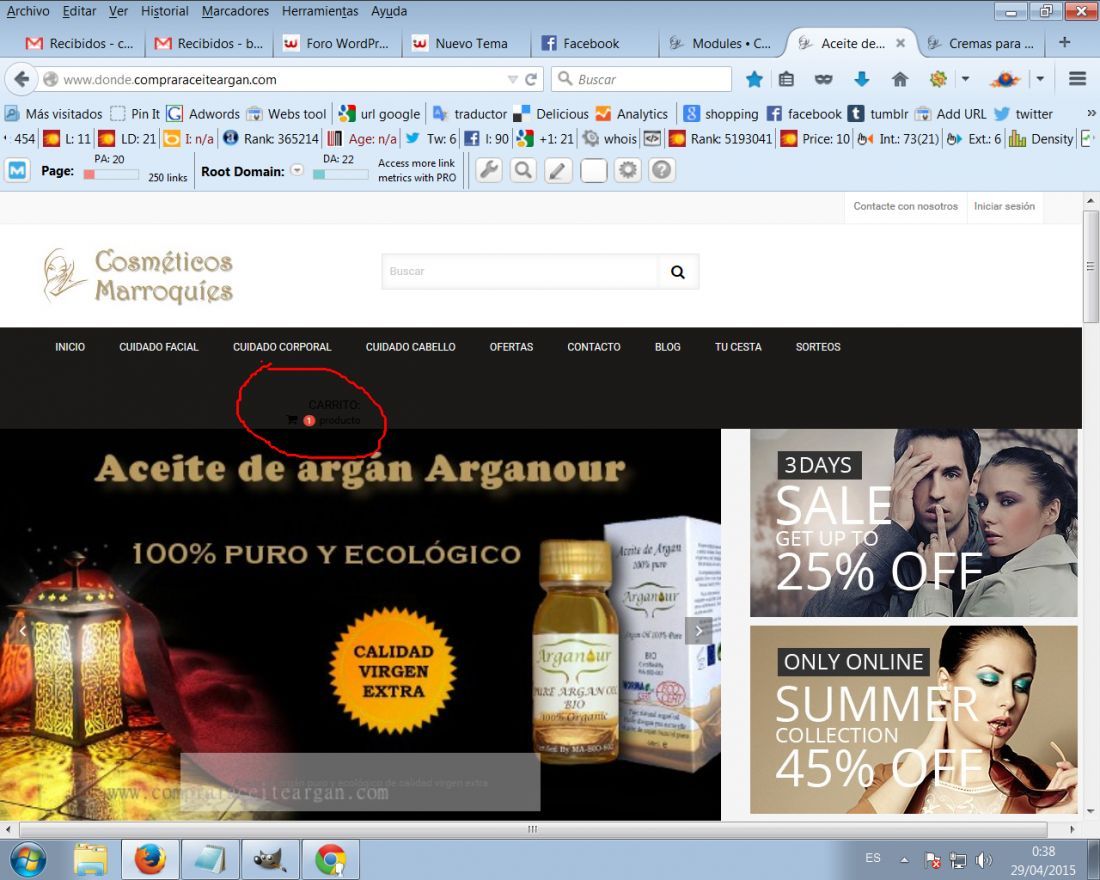The image size is (1100, 880).
Task: Expand bookmarks toolbar overflow chevron
Action: point(1091,113)
